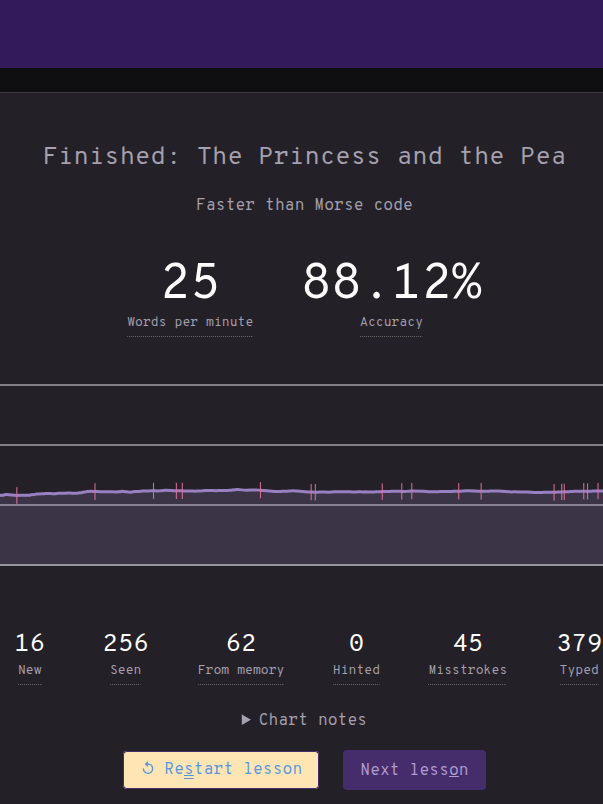Click the From memory stat label
Screen dimensions: 603x804
(x=241, y=670)
